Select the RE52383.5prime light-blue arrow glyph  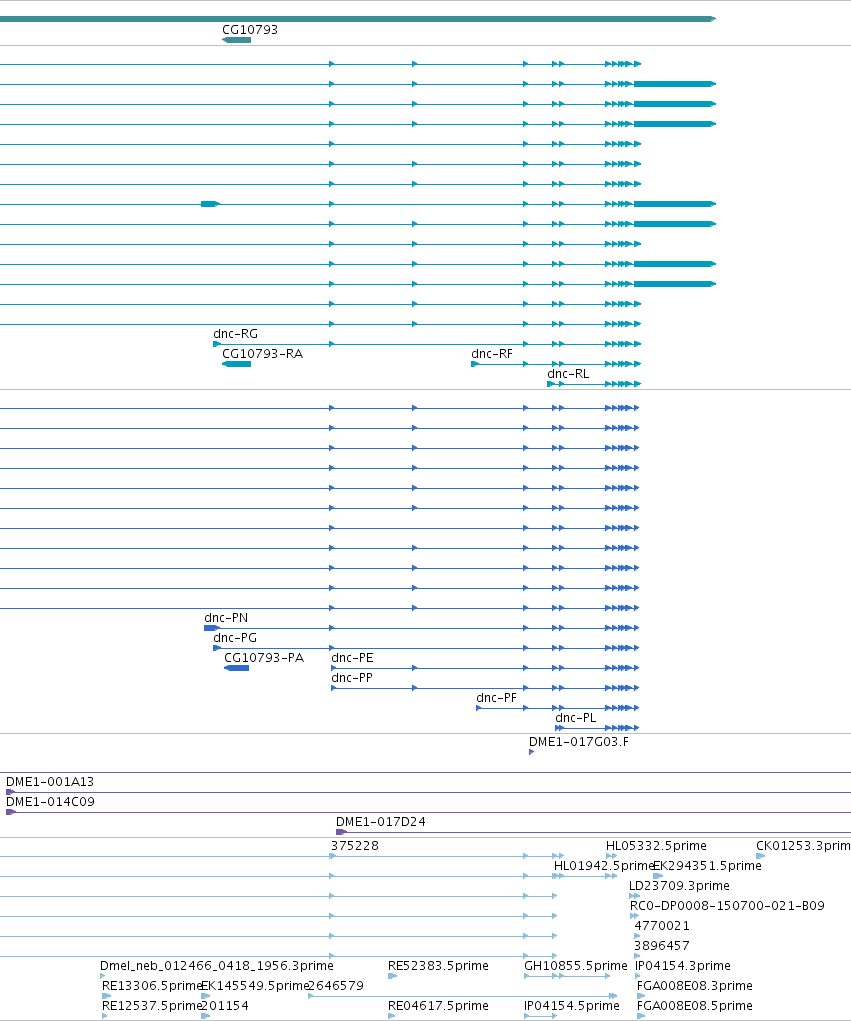[x=392, y=976]
